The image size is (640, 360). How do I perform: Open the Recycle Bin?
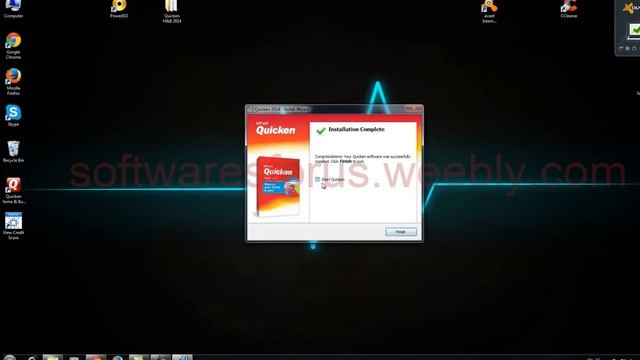point(13,151)
